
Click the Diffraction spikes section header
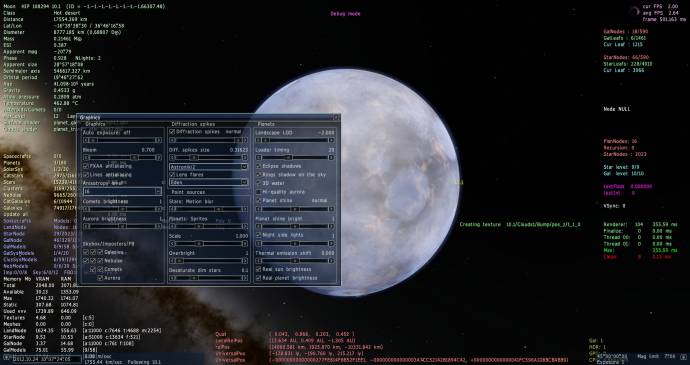pyautogui.click(x=193, y=124)
